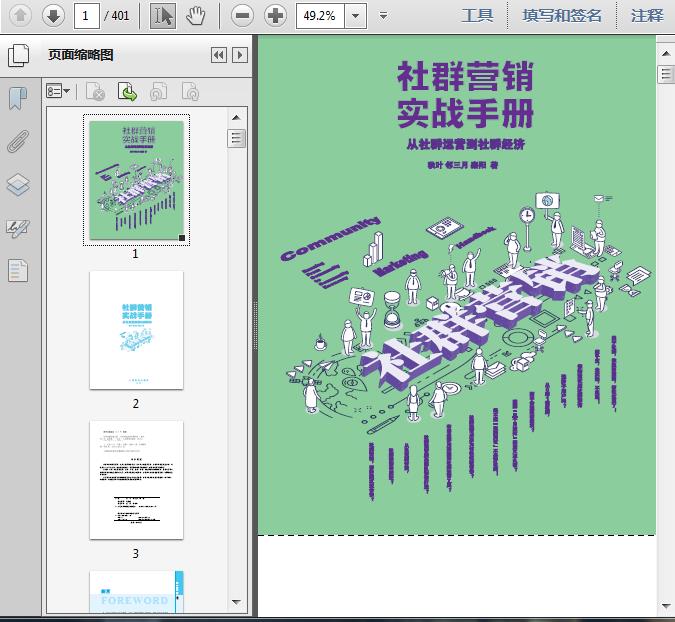The image size is (675, 622).
Task: Open the thumbnail options menu dropdown
Action: pyautogui.click(x=58, y=91)
